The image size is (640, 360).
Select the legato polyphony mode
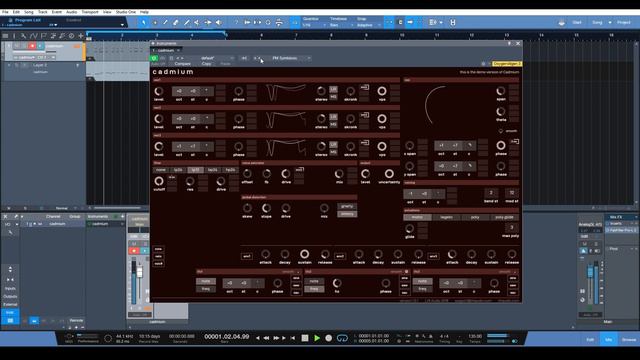tap(446, 218)
